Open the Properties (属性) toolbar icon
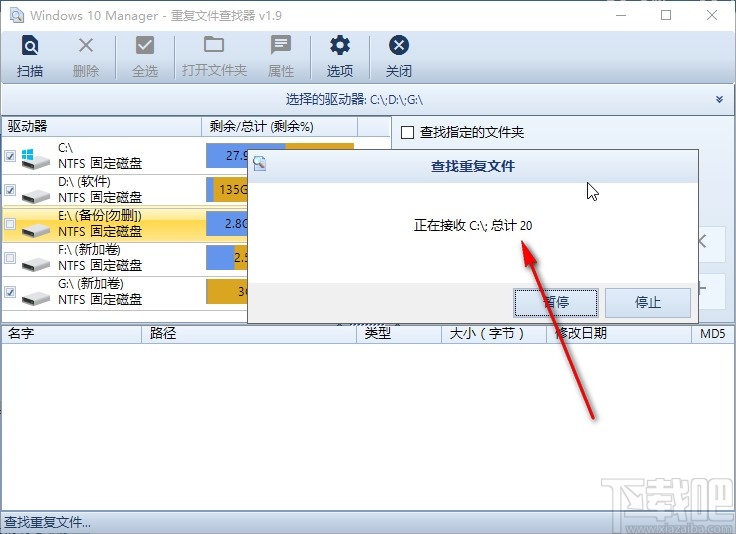Screen dimensions: 736x534 281,56
